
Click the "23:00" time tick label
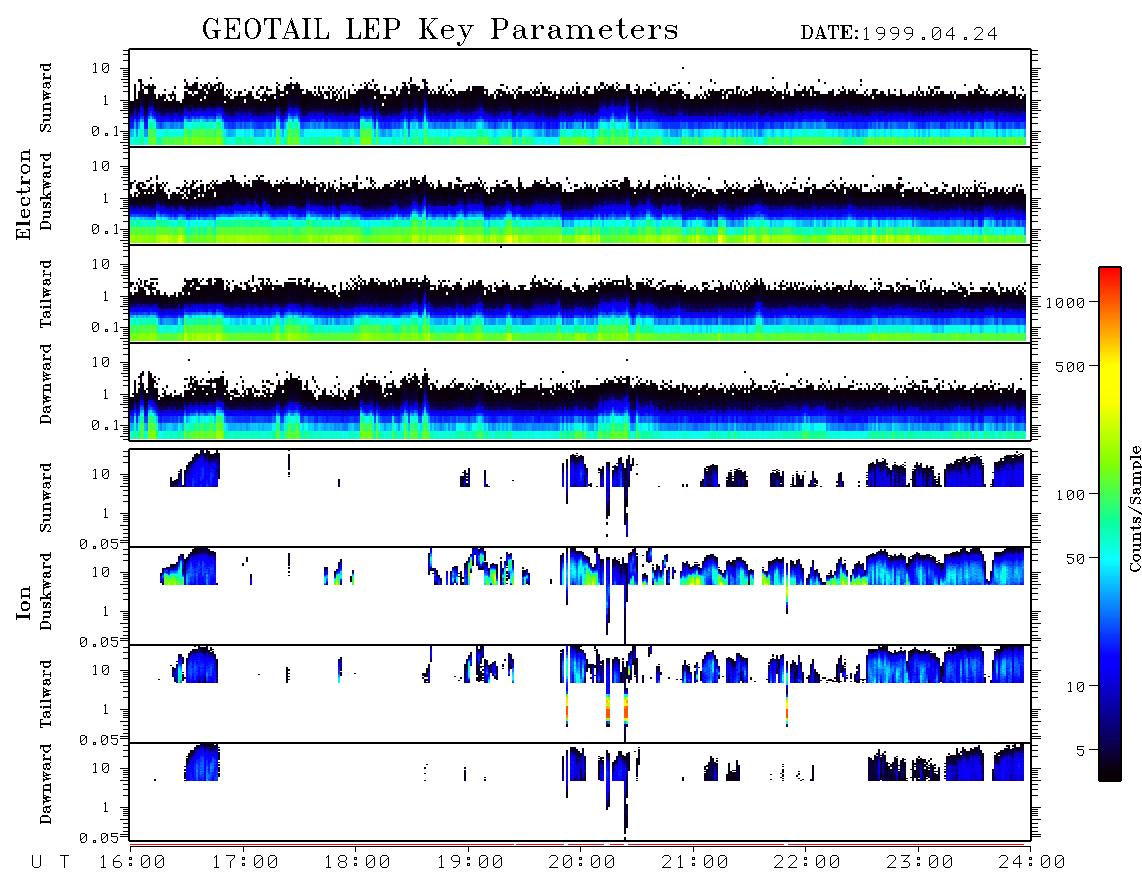tap(919, 863)
